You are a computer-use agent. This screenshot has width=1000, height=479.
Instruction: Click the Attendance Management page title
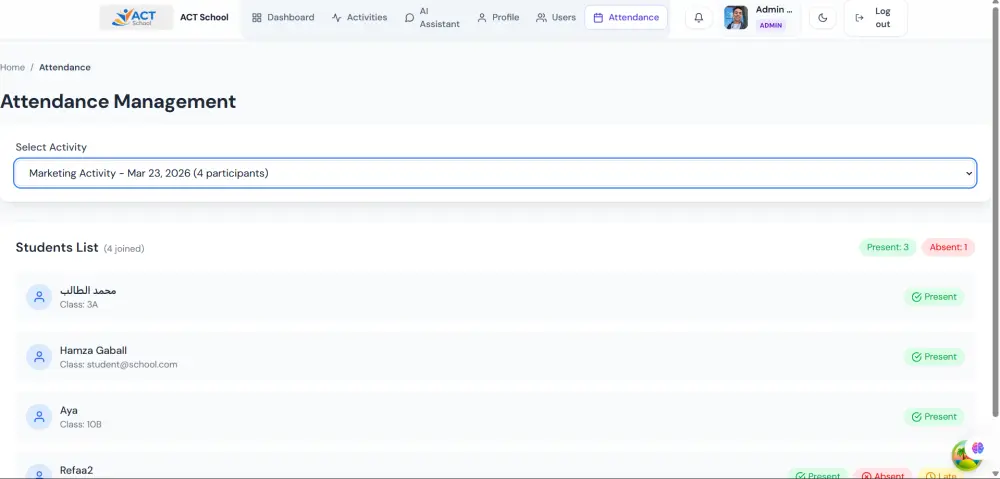118,101
